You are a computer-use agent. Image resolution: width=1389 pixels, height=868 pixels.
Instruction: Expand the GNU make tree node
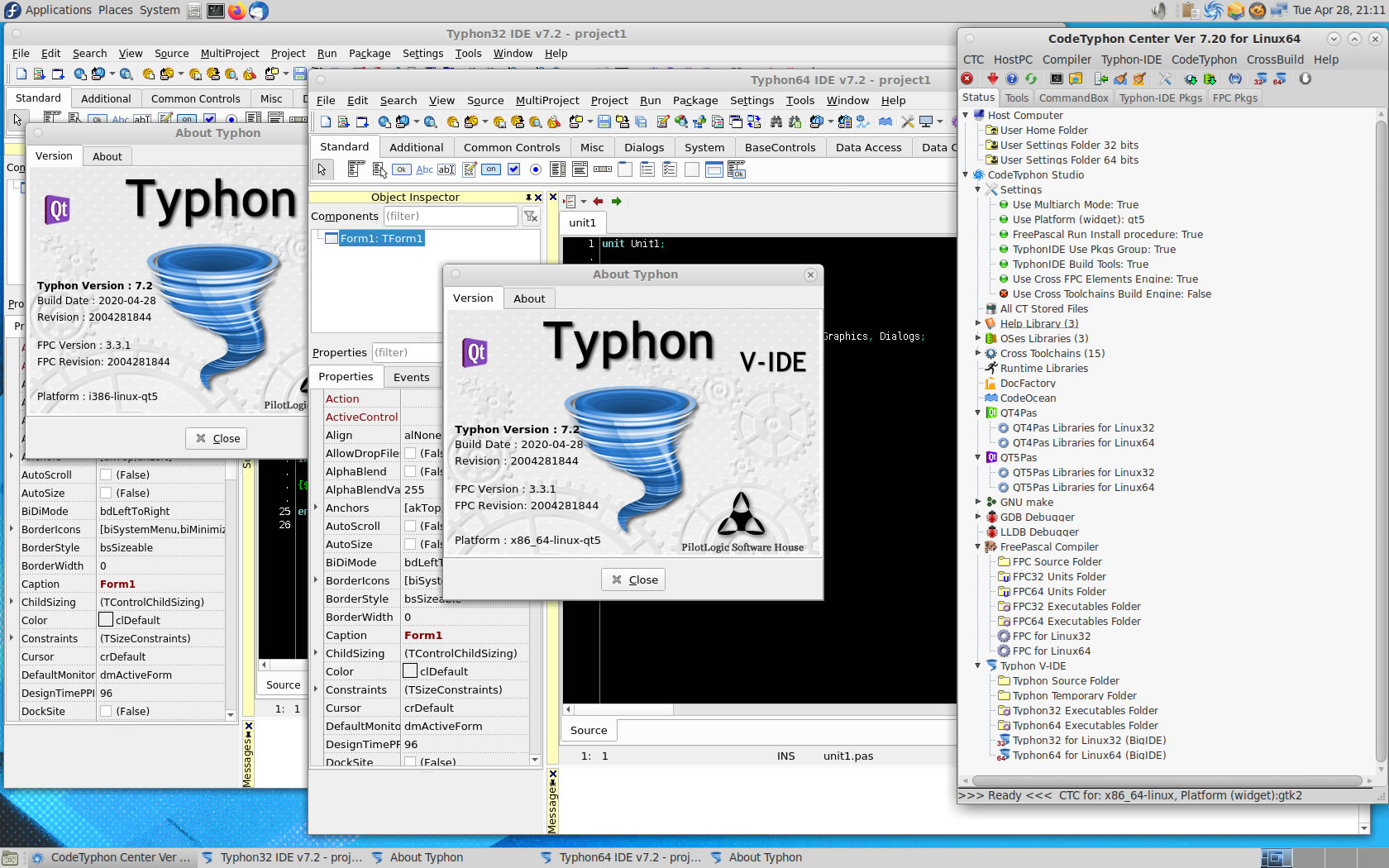(977, 502)
